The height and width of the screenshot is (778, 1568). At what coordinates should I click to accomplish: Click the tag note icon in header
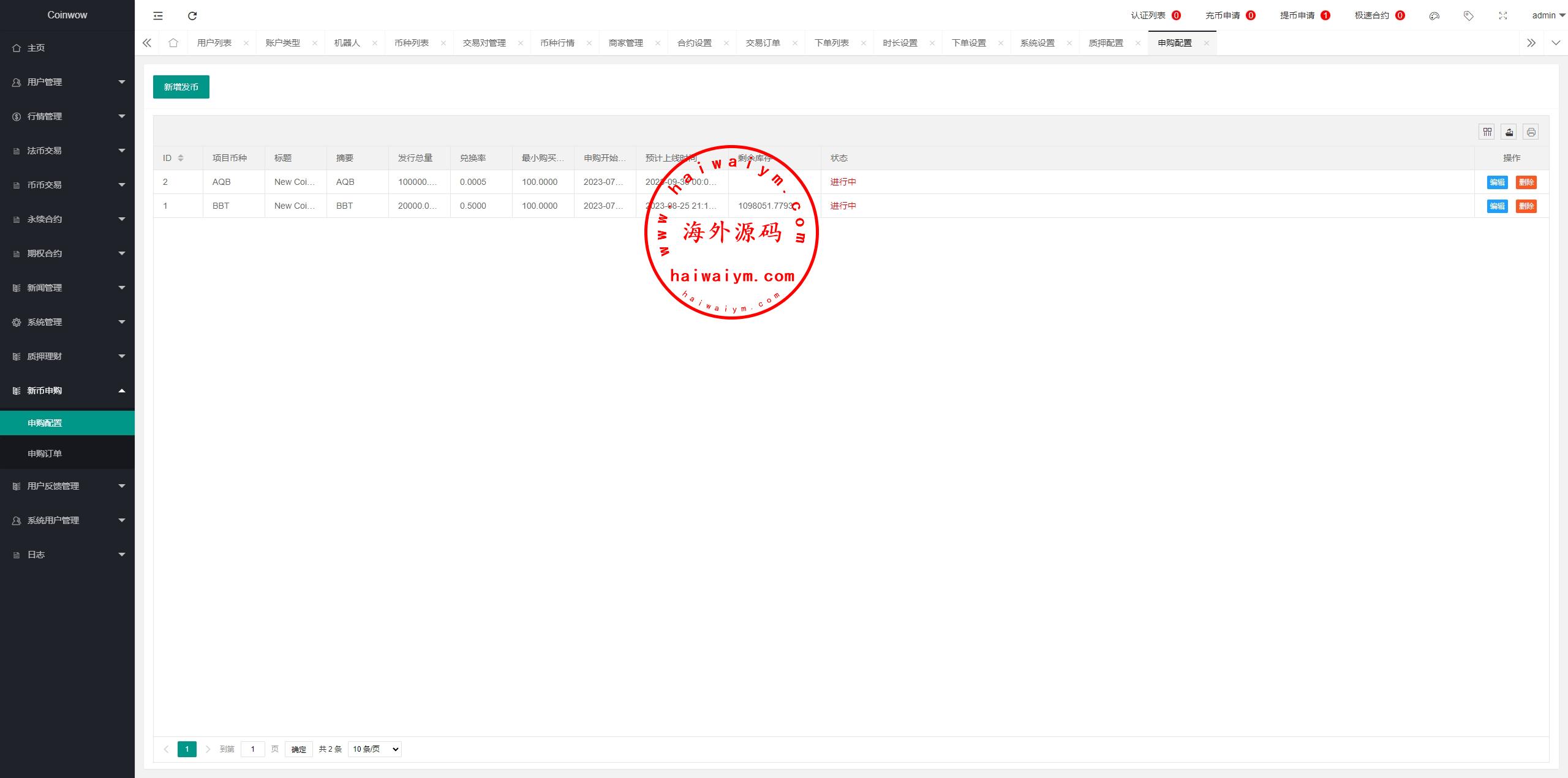pyautogui.click(x=1468, y=16)
